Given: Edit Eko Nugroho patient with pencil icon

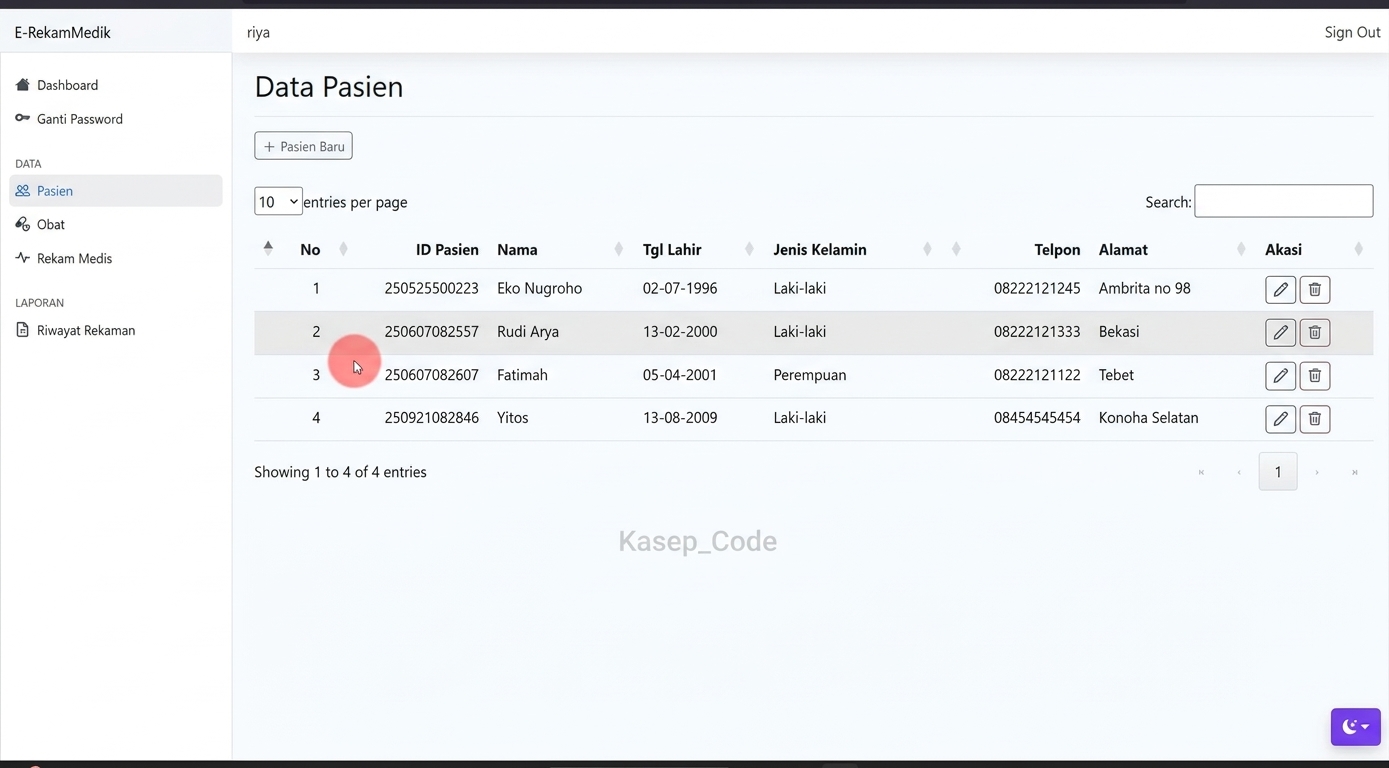Looking at the screenshot, I should click(x=1280, y=290).
